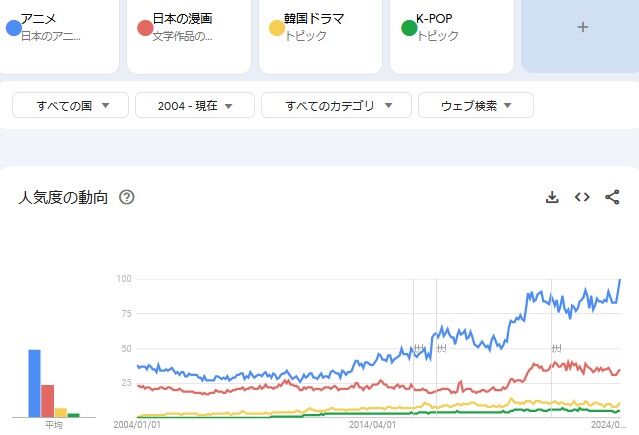639x435 pixels.
Task: Open the 2004 - 現在 date range dropdown
Action: [x=193, y=105]
